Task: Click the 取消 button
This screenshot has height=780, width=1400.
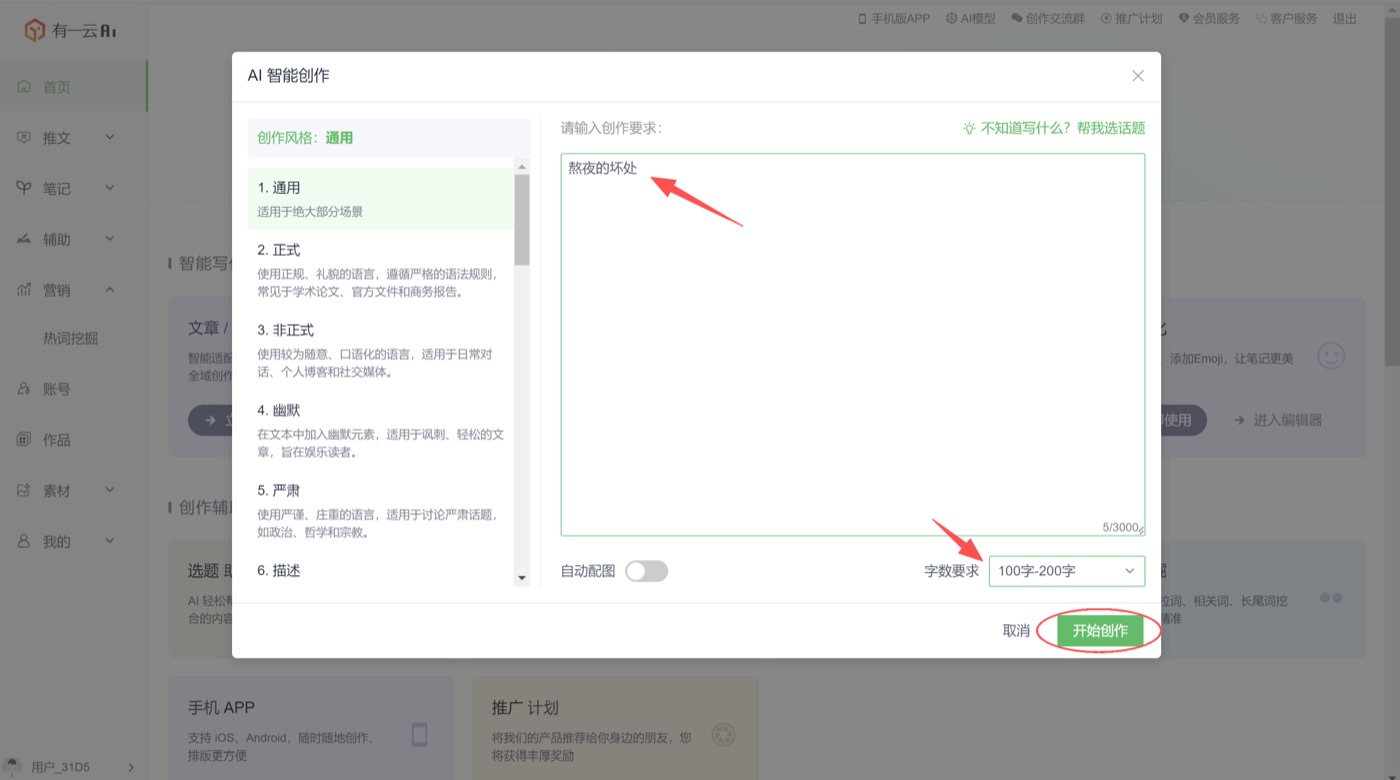Action: click(x=1016, y=631)
